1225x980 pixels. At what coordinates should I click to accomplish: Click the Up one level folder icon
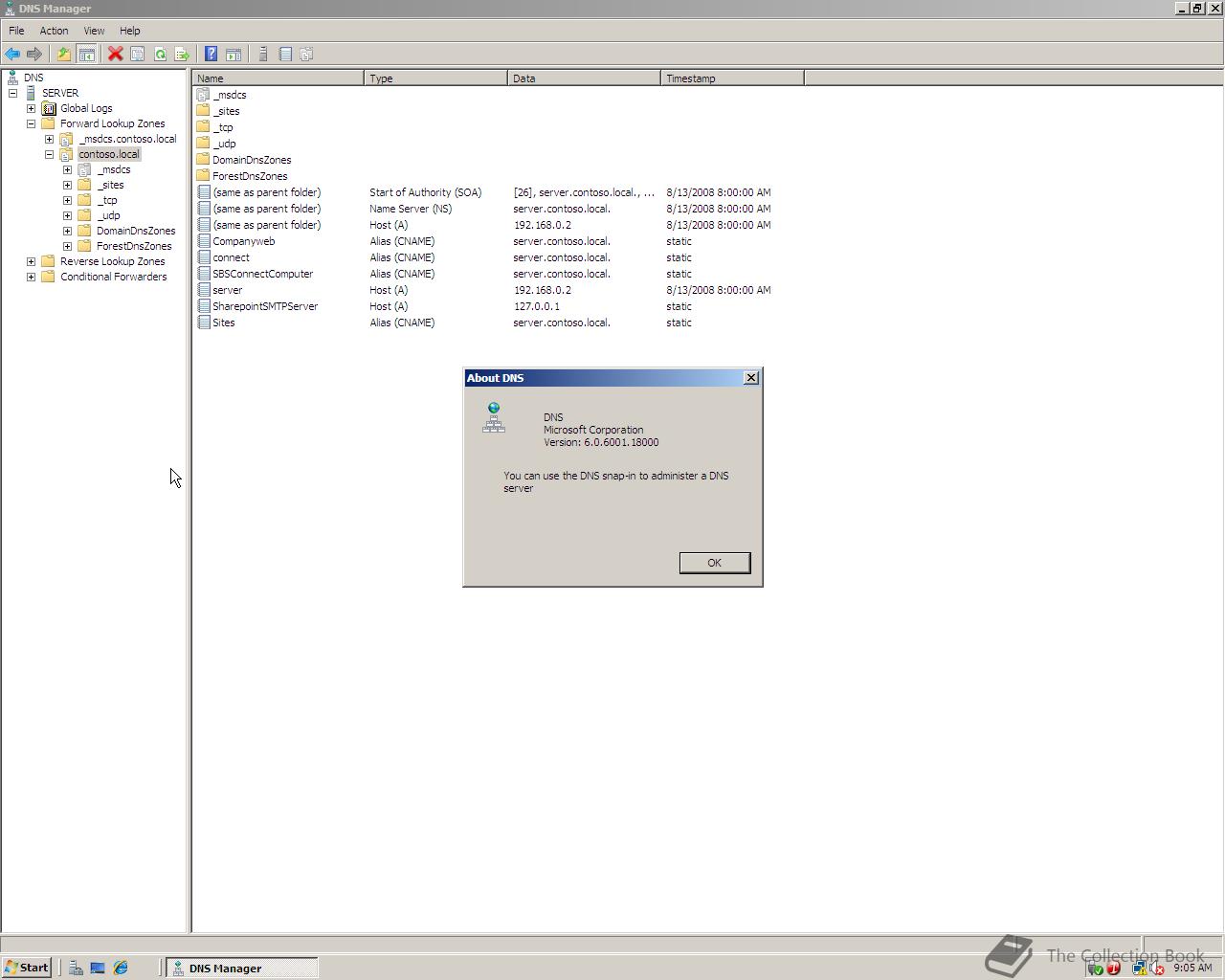[x=64, y=55]
